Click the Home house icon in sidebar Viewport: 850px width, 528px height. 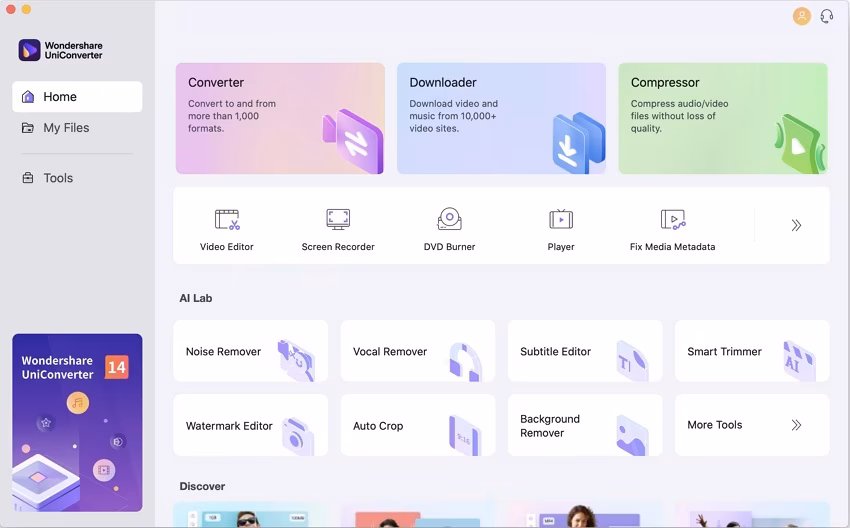tap(28, 96)
